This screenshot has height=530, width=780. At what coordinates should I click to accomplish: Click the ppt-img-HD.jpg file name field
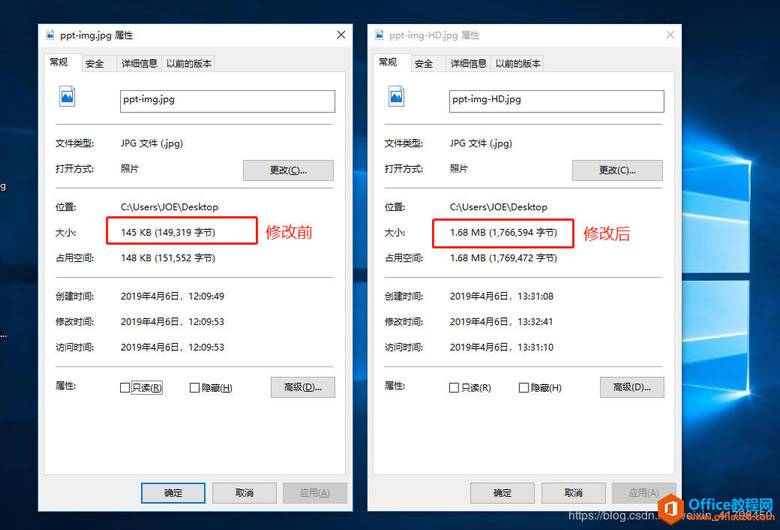557,101
